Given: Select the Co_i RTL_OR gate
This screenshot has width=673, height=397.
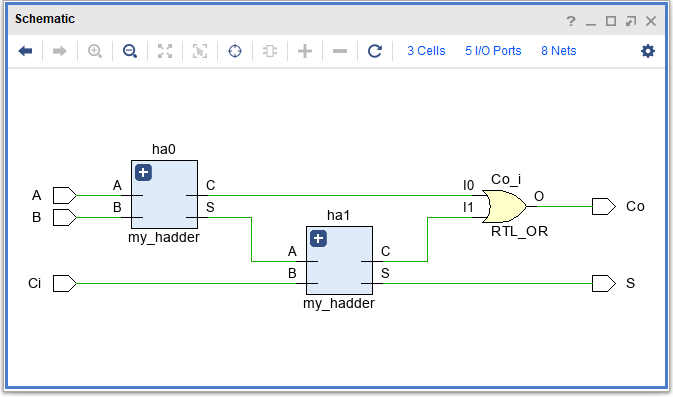Looking at the screenshot, I should pyautogui.click(x=504, y=206).
